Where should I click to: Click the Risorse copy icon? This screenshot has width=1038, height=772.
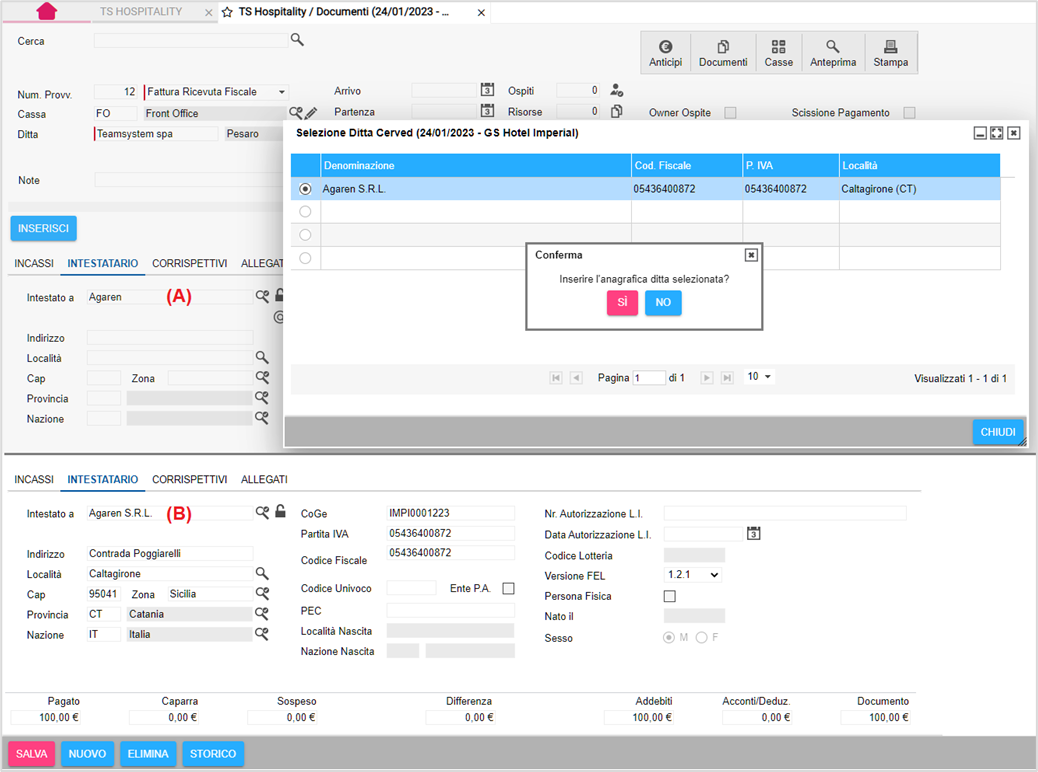point(616,111)
